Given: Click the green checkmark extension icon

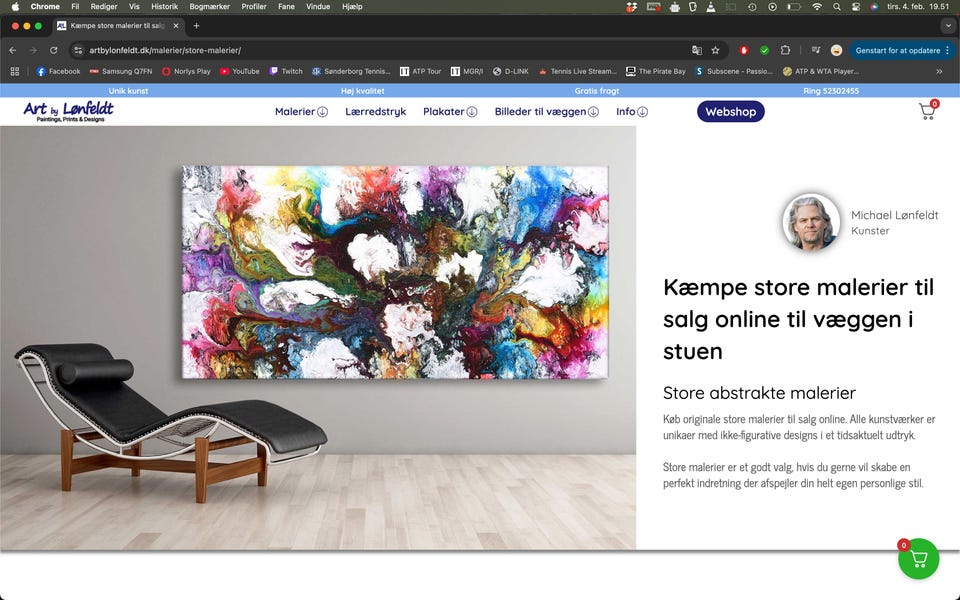Looking at the screenshot, I should (764, 50).
